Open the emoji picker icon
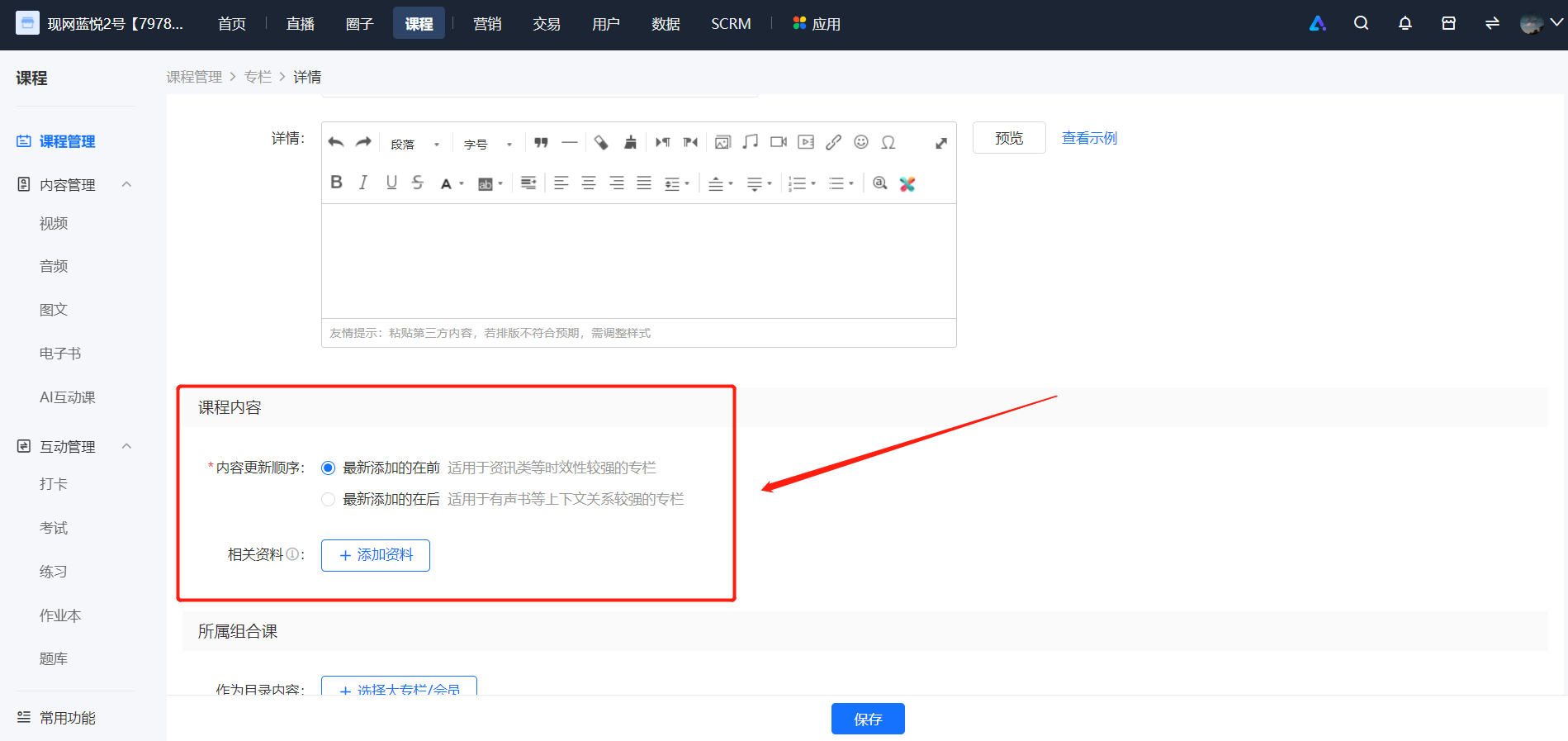 [x=861, y=142]
